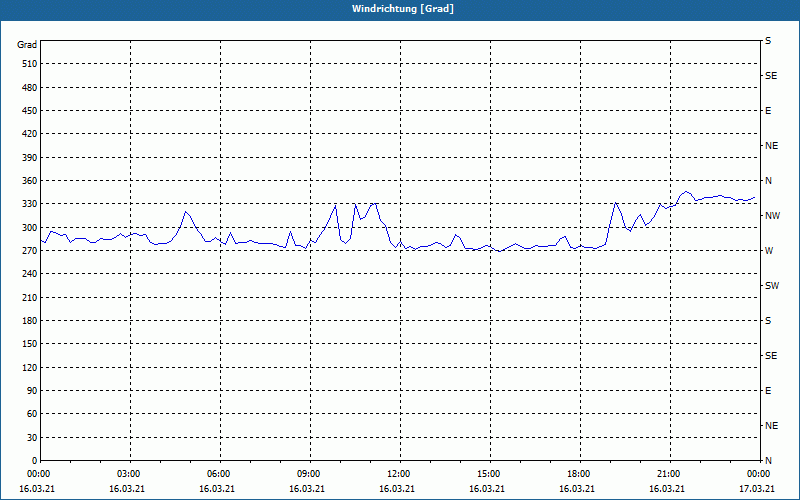Click the SW compass direction label

pyautogui.click(x=772, y=286)
